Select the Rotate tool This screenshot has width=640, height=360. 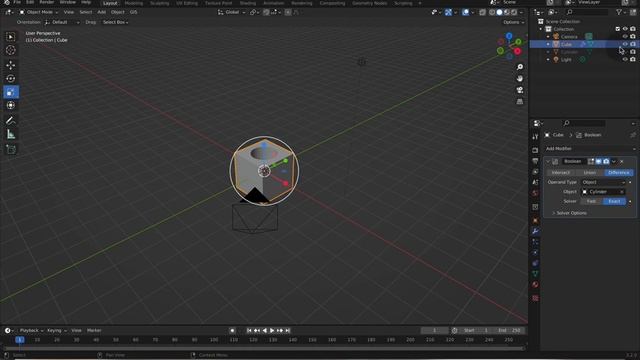[11, 78]
